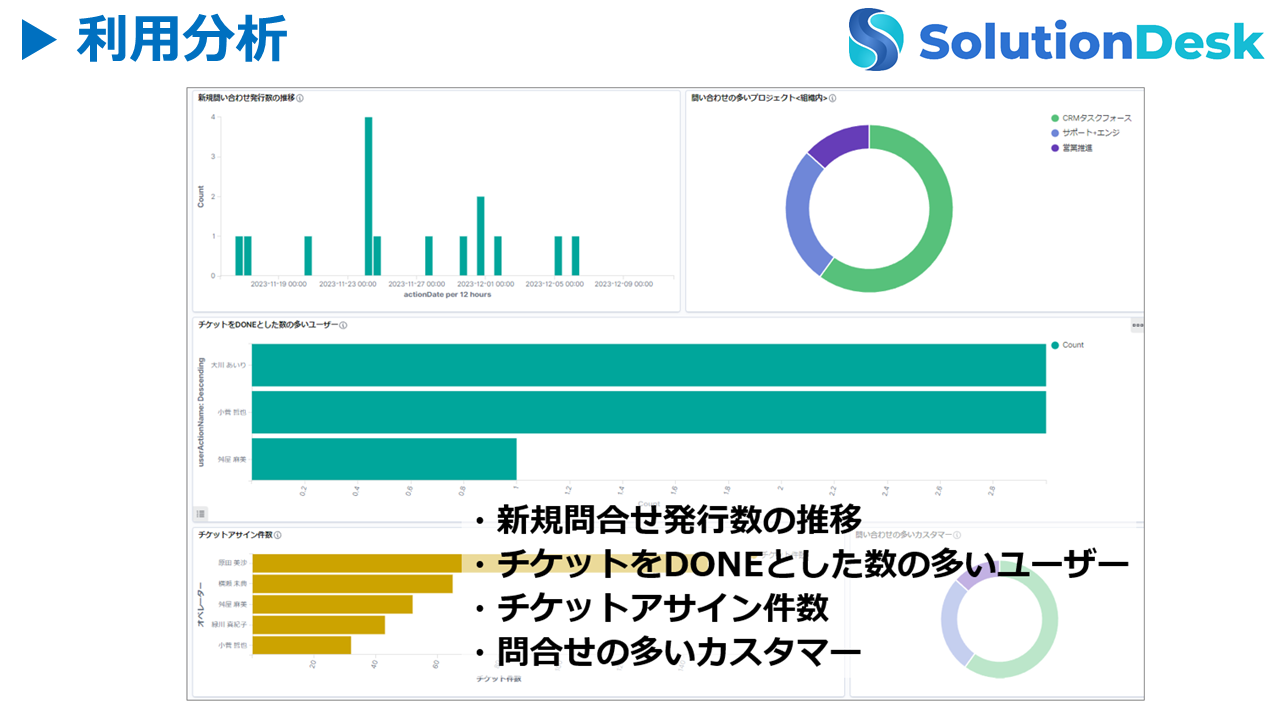Click the blue サポート・エンジ legend color dot
The width and height of the screenshot is (1280, 720).
coord(1055,133)
